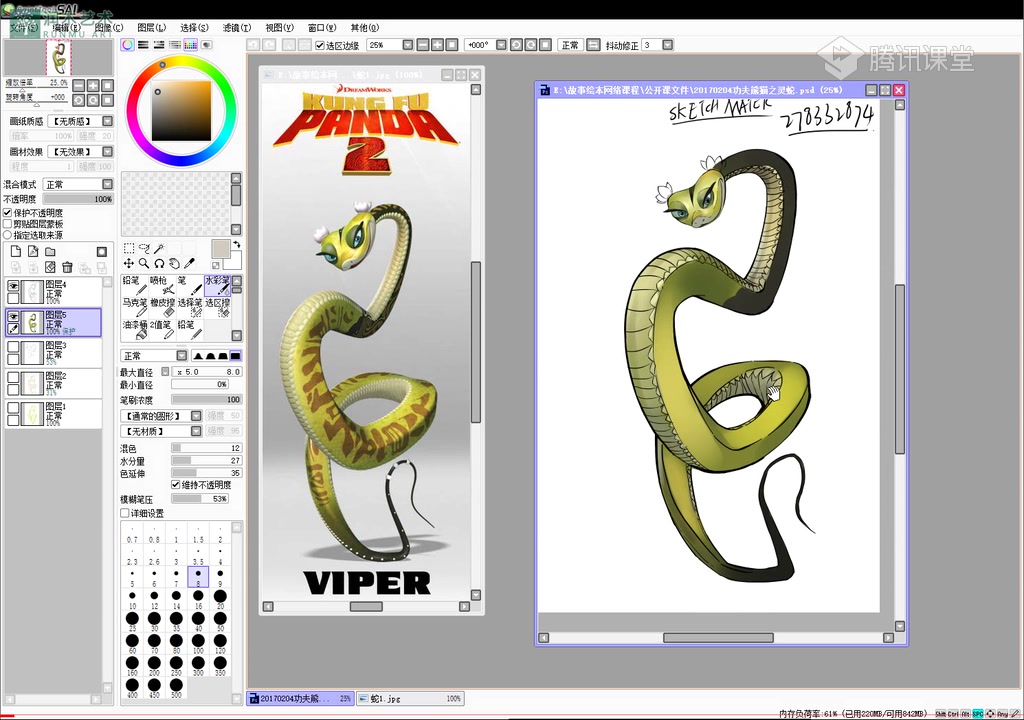Select brush size 8 preset
Image resolution: width=1024 pixels, height=720 pixels.
(x=198, y=576)
